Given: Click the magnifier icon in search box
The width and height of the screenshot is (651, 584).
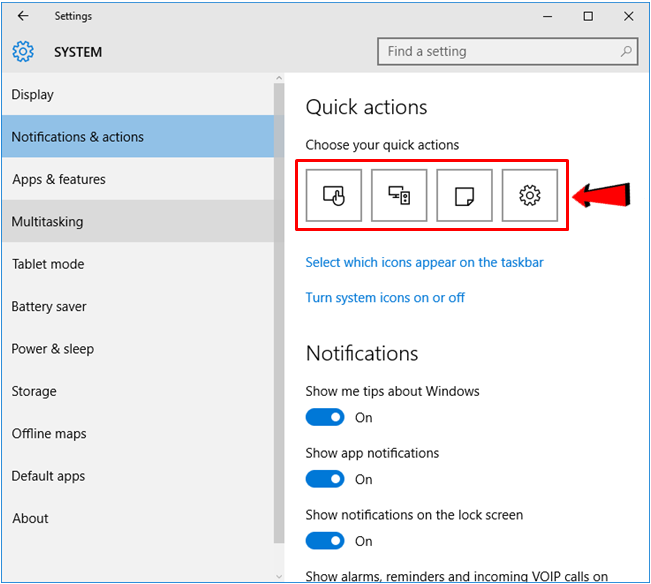Looking at the screenshot, I should pos(626,51).
